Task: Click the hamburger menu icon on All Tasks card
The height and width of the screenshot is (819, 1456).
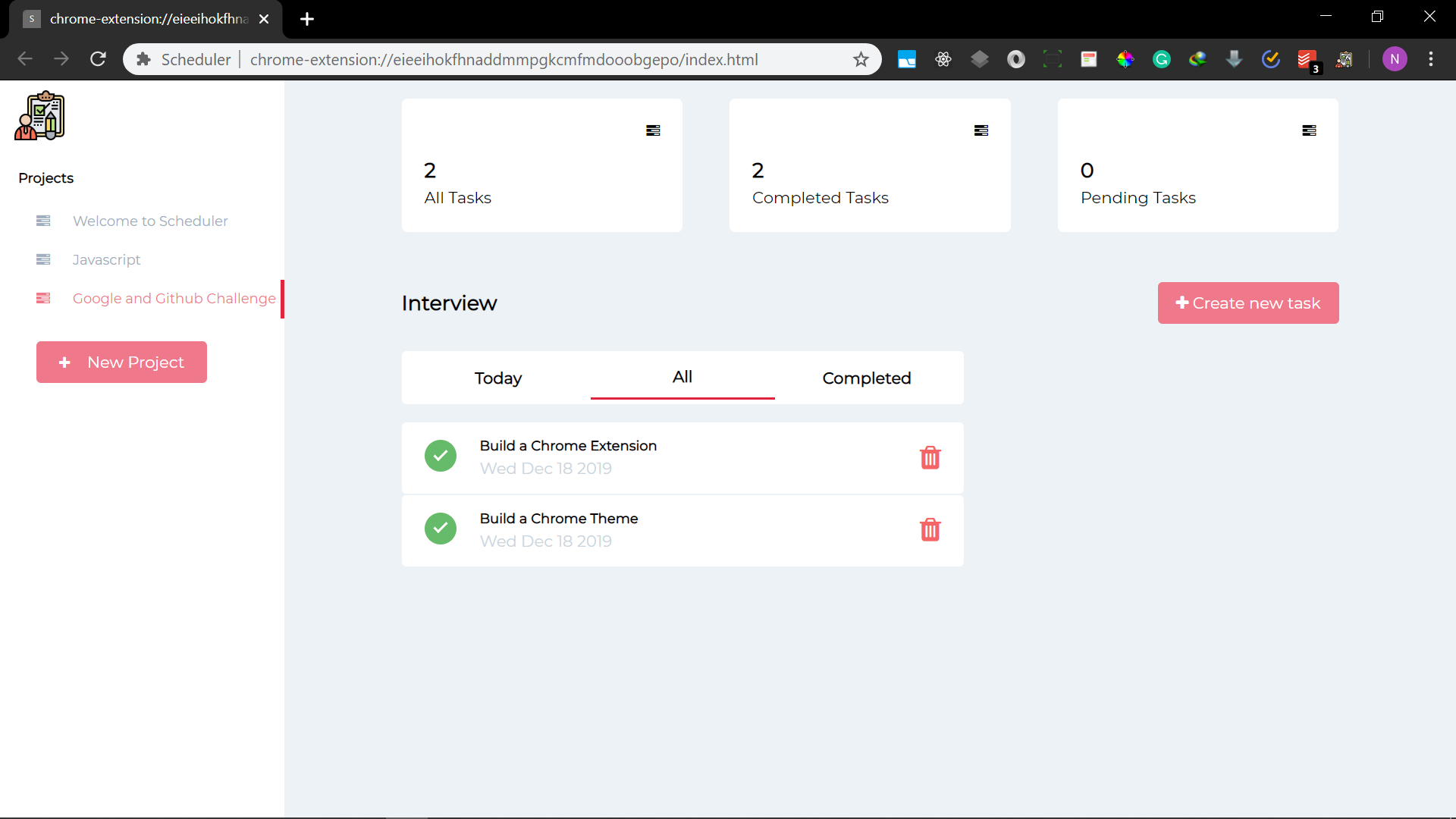Action: click(653, 130)
